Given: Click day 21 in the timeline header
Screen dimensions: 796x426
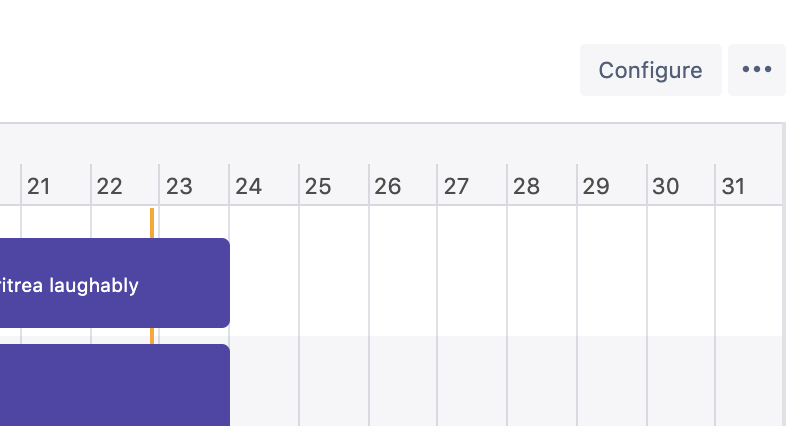Looking at the screenshot, I should (39, 186).
